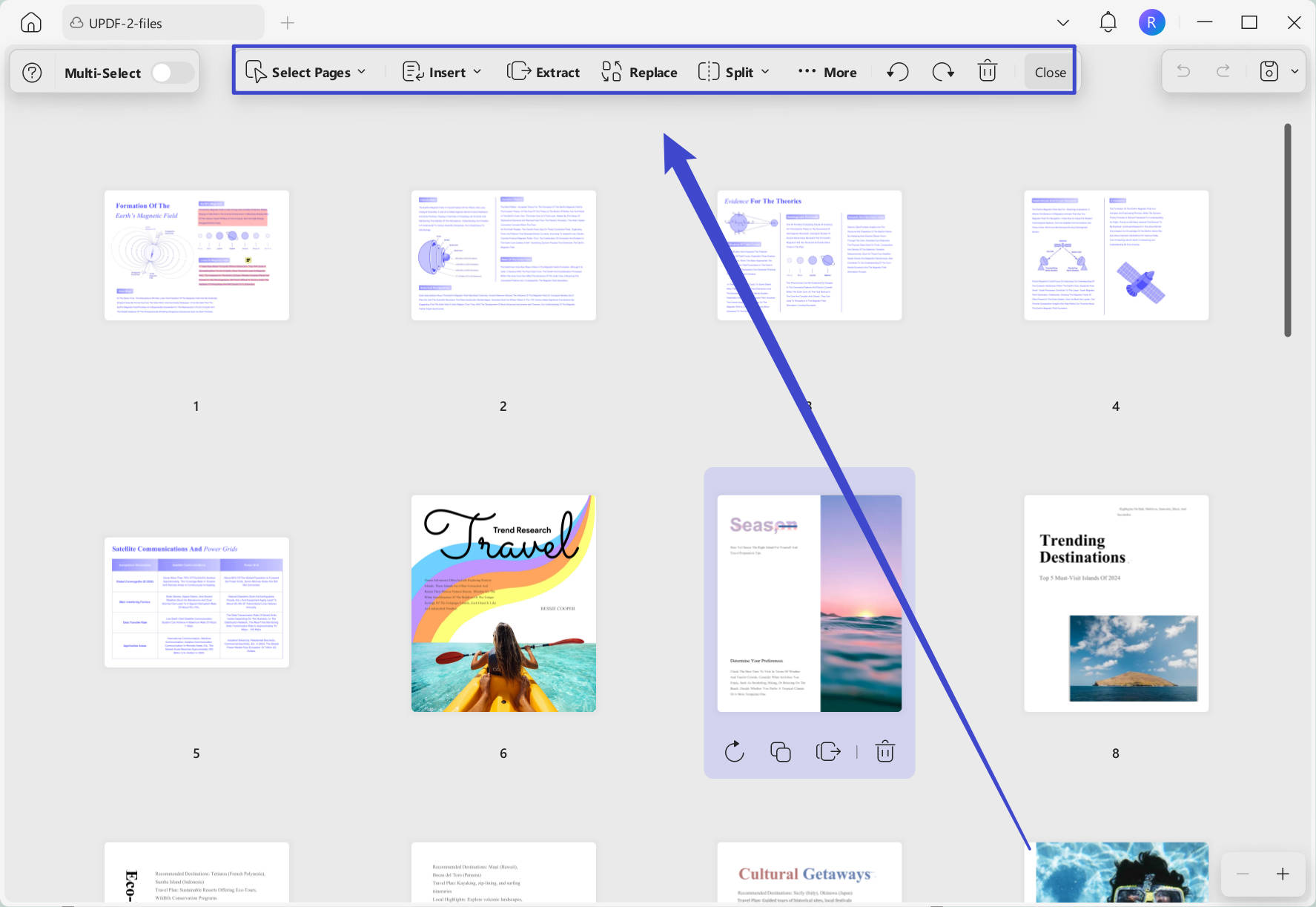This screenshot has height=907, width=1316.
Task: Click the Extract pages button
Action: pyautogui.click(x=543, y=72)
